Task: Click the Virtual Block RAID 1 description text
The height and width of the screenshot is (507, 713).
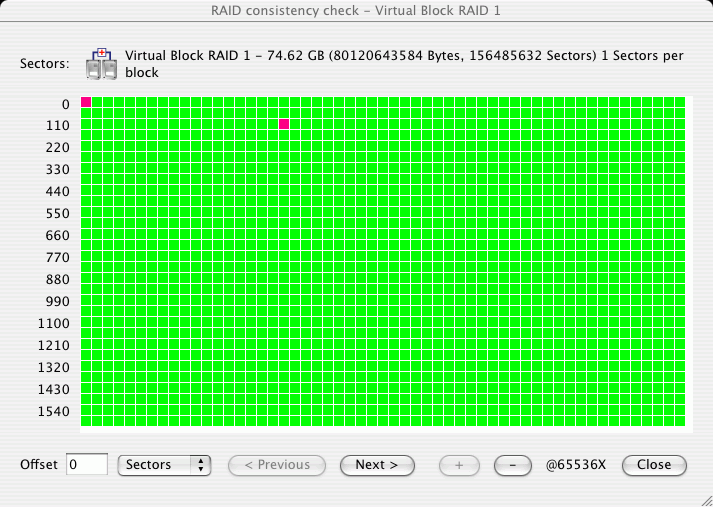Action: click(404, 64)
